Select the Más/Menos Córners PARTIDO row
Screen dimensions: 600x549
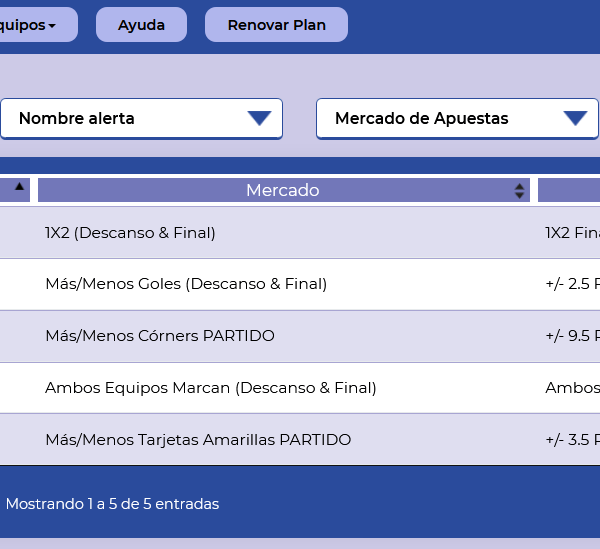[x=160, y=336]
